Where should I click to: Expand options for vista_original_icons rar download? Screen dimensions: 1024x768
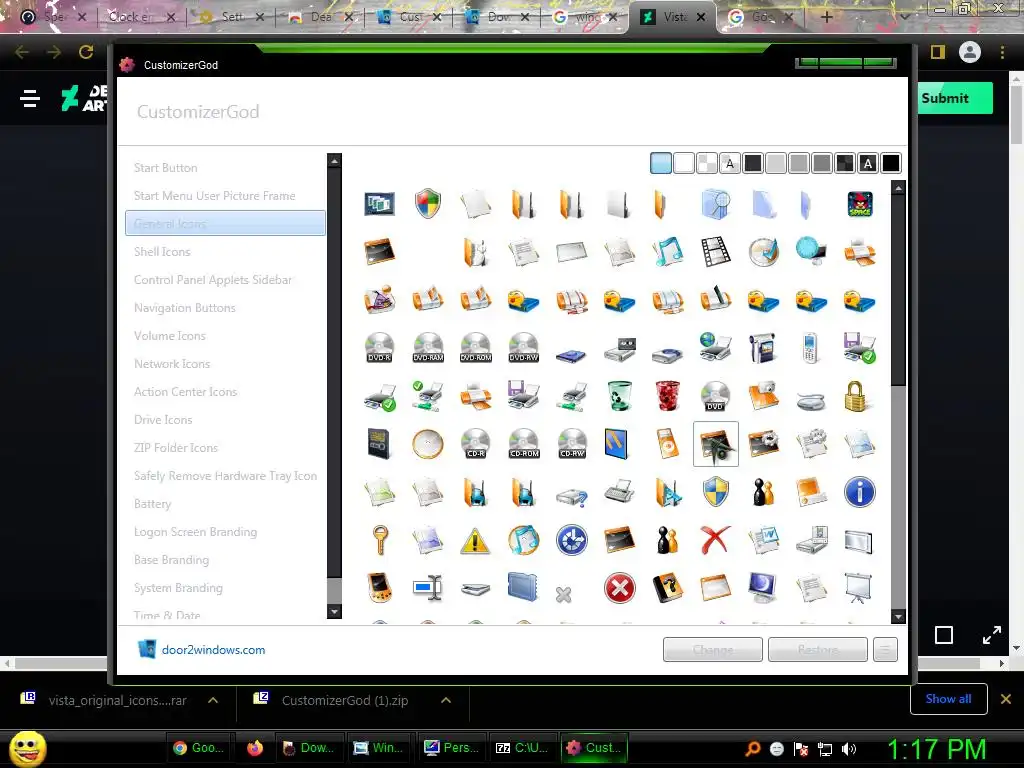point(213,700)
